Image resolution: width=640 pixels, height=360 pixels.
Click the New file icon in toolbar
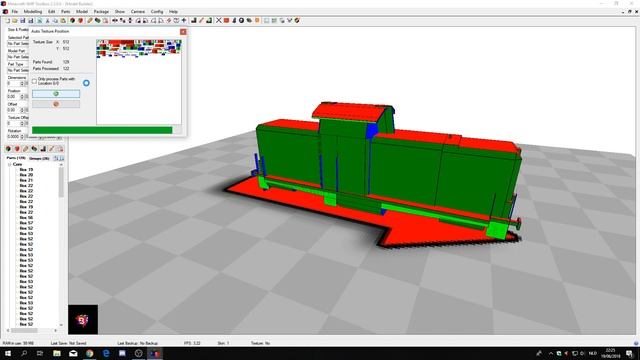pyautogui.click(x=7, y=20)
